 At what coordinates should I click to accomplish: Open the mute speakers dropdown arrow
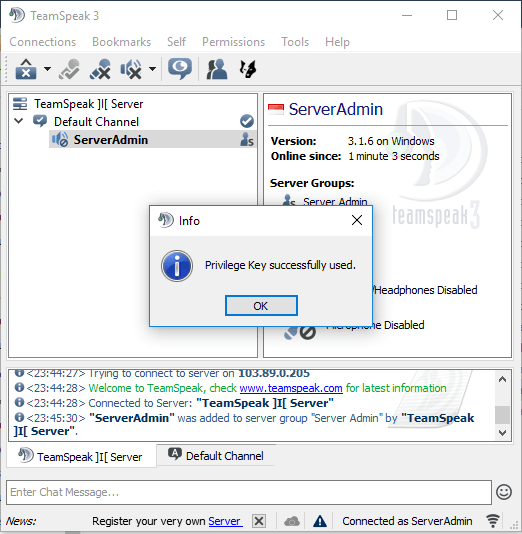pyautogui.click(x=153, y=69)
